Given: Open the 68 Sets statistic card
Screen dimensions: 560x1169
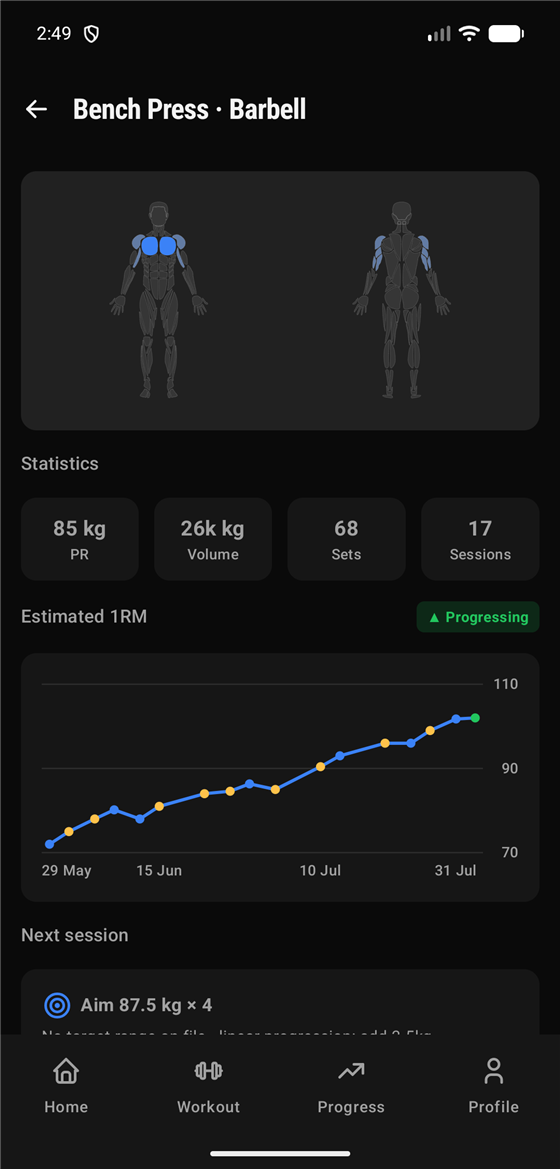Looking at the screenshot, I should [x=346, y=539].
